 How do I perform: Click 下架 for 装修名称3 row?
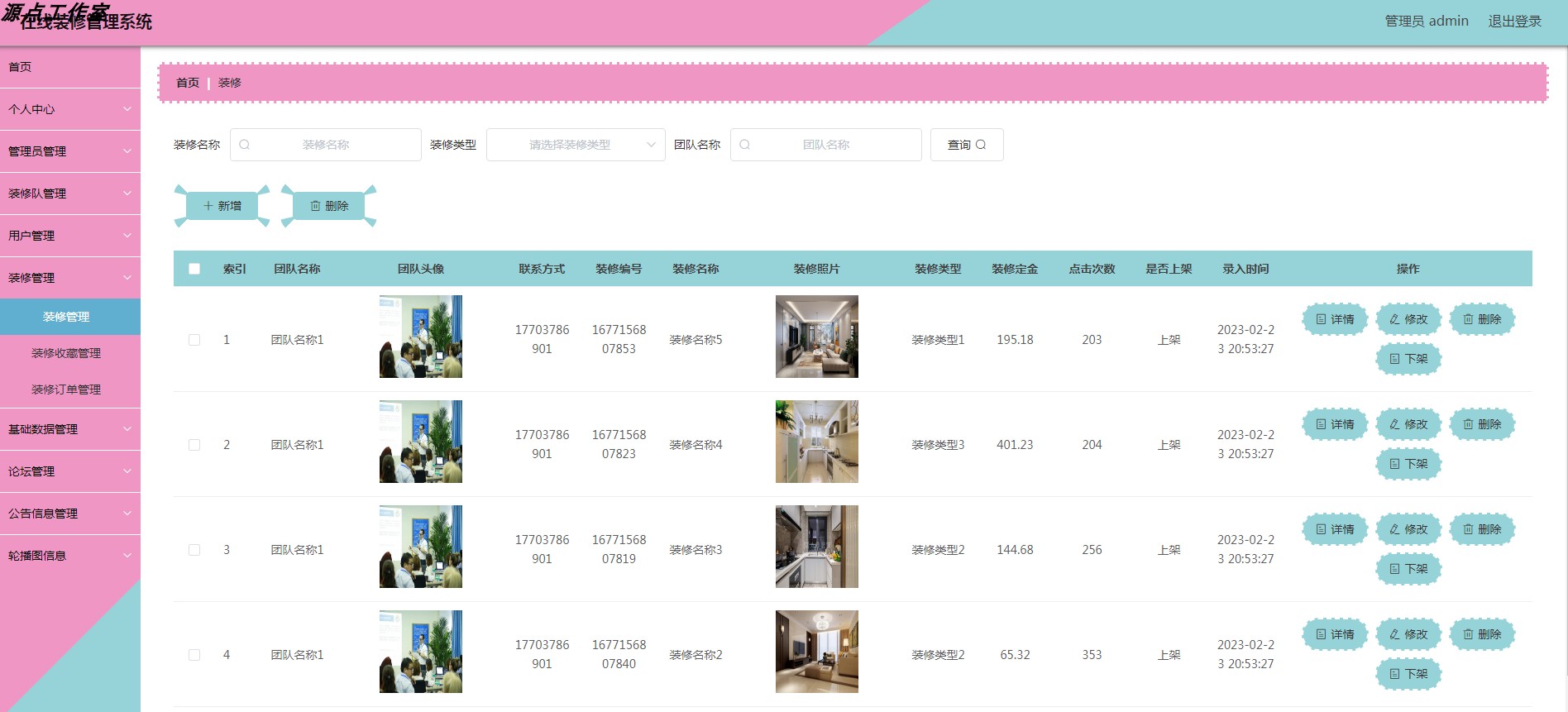click(1408, 569)
